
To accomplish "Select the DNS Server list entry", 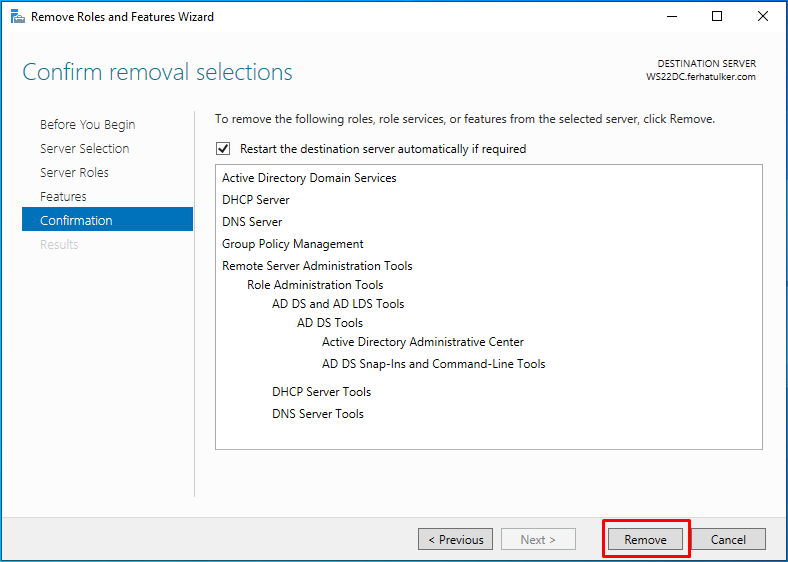I will [x=252, y=222].
